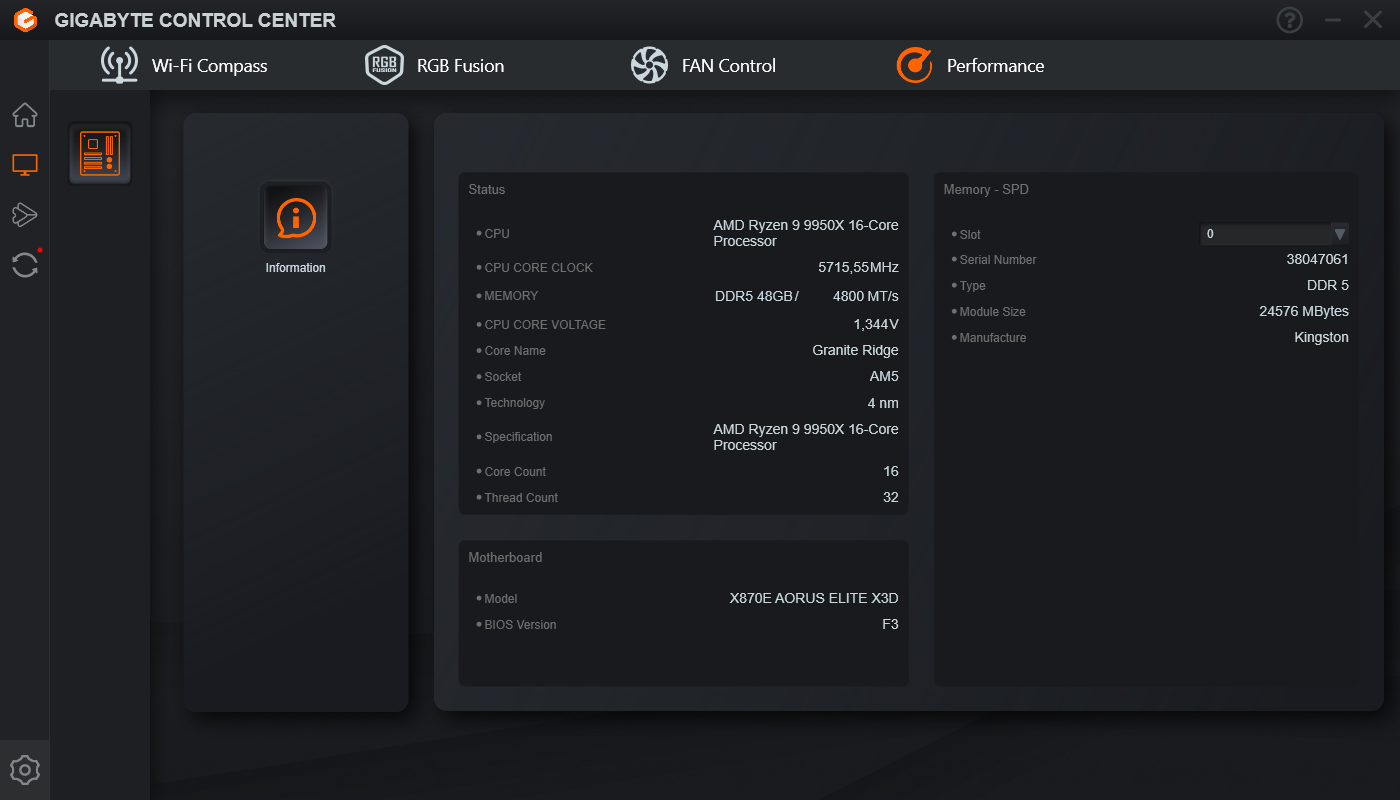
Task: Click the Gigabyte logo in the title bar
Action: click(x=25, y=20)
